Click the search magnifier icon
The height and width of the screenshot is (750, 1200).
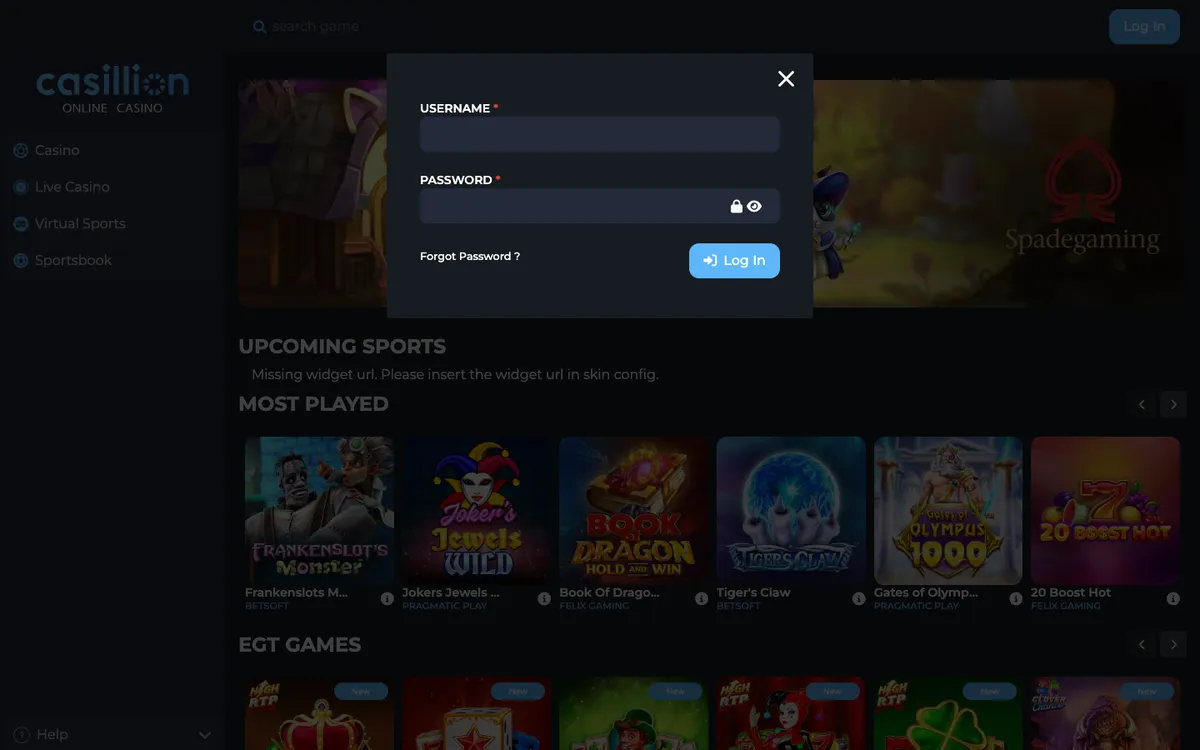(260, 27)
